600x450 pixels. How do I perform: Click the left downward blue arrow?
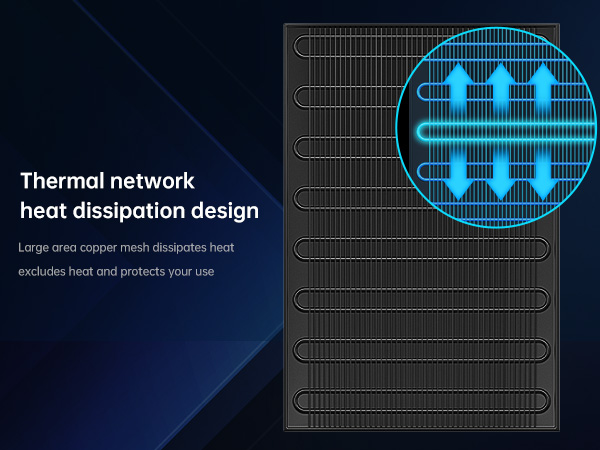[x=459, y=176]
